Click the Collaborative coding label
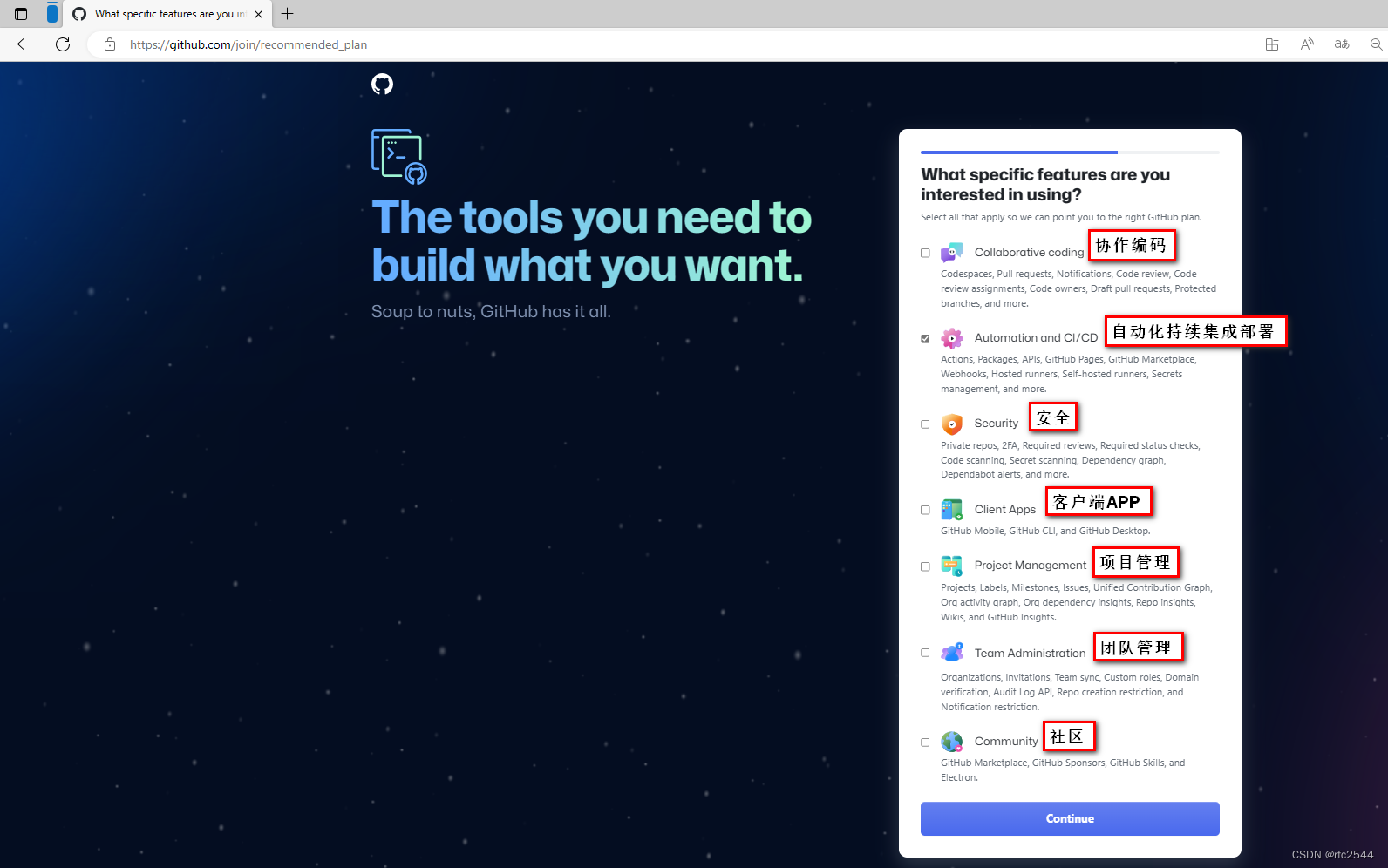The width and height of the screenshot is (1388, 868). 1029,253
